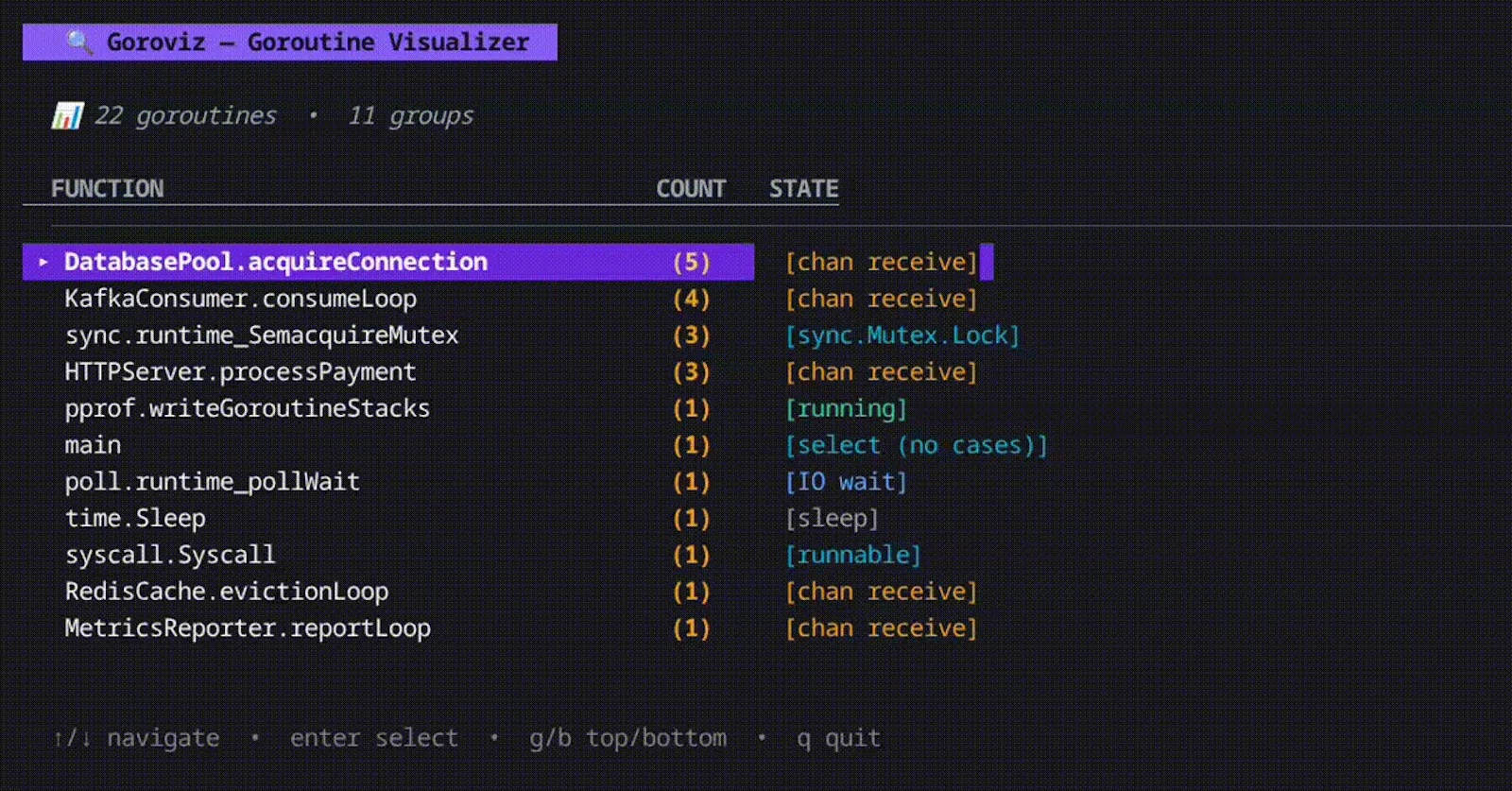This screenshot has width=1512, height=791.
Task: Click [chan receive] on MetricsReporter row
Action: coord(882,628)
